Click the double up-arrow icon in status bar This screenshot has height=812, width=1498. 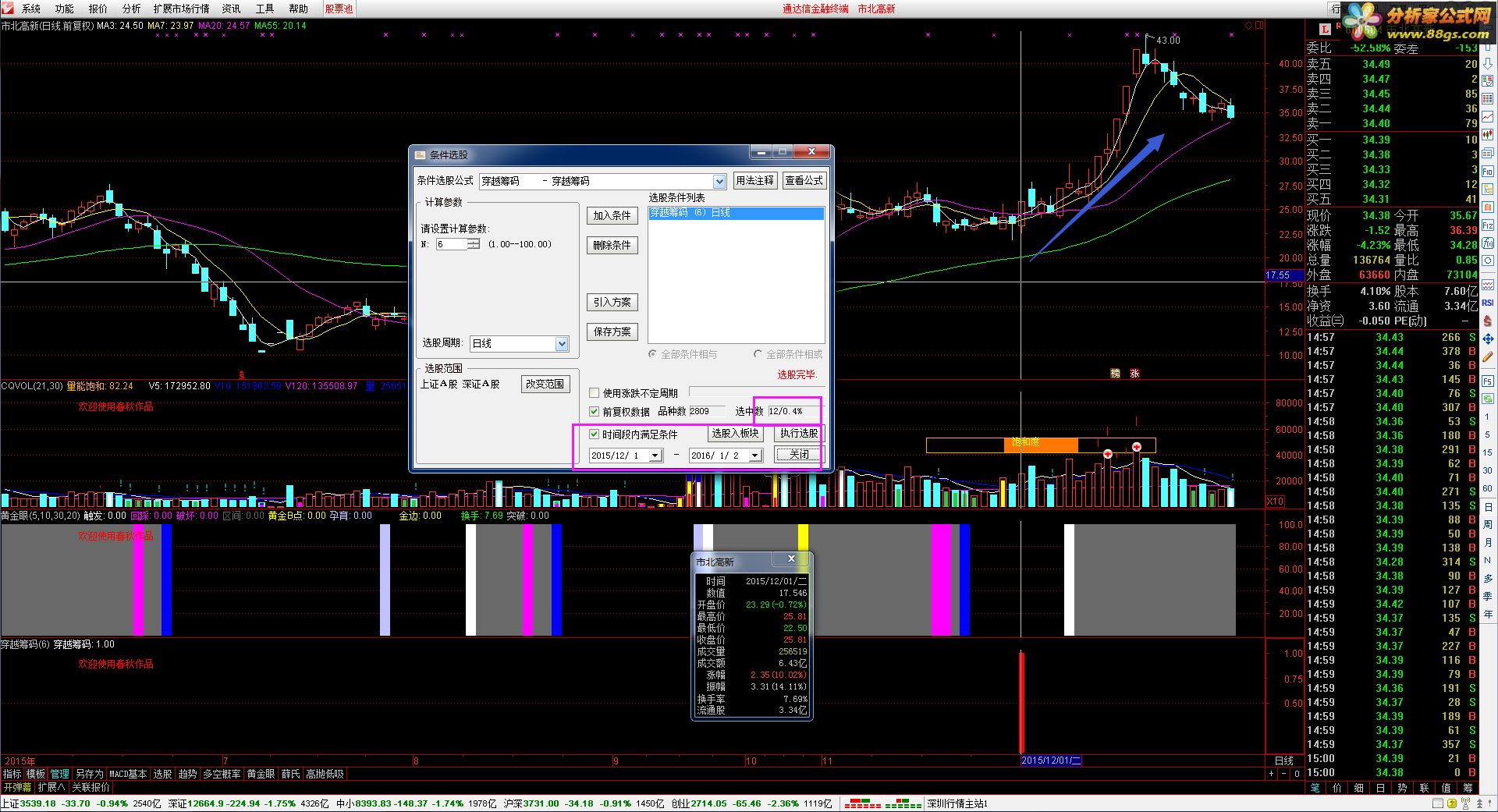coord(1479,803)
